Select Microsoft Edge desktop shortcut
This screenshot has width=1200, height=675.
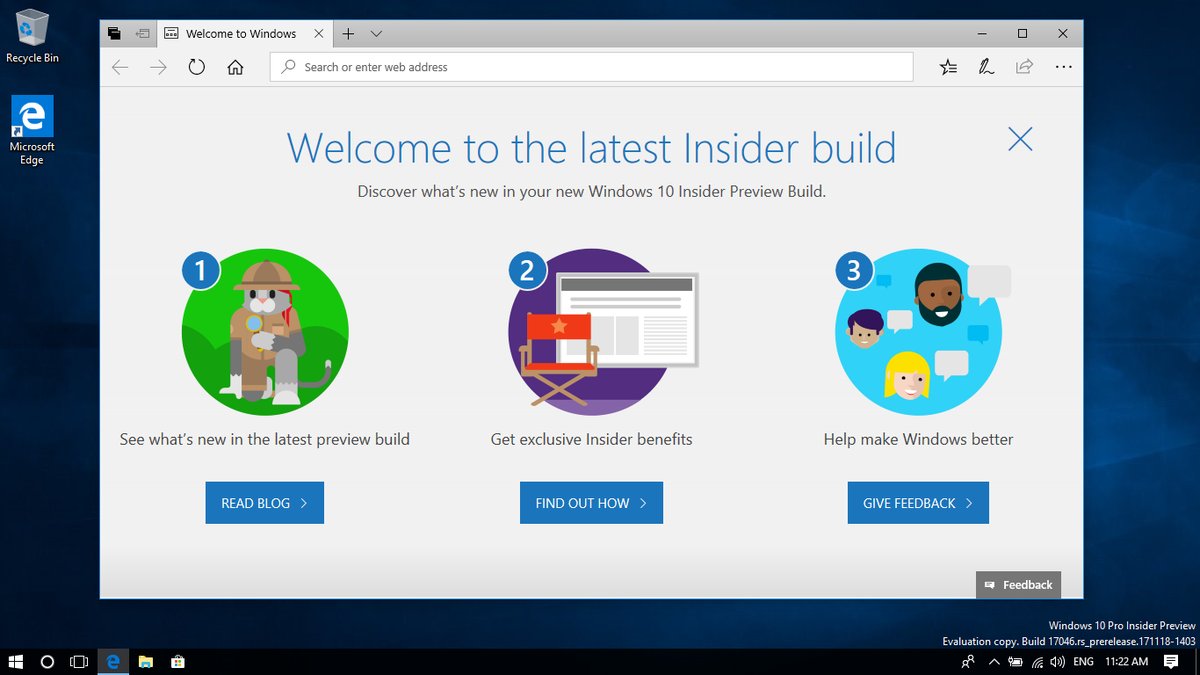32,130
